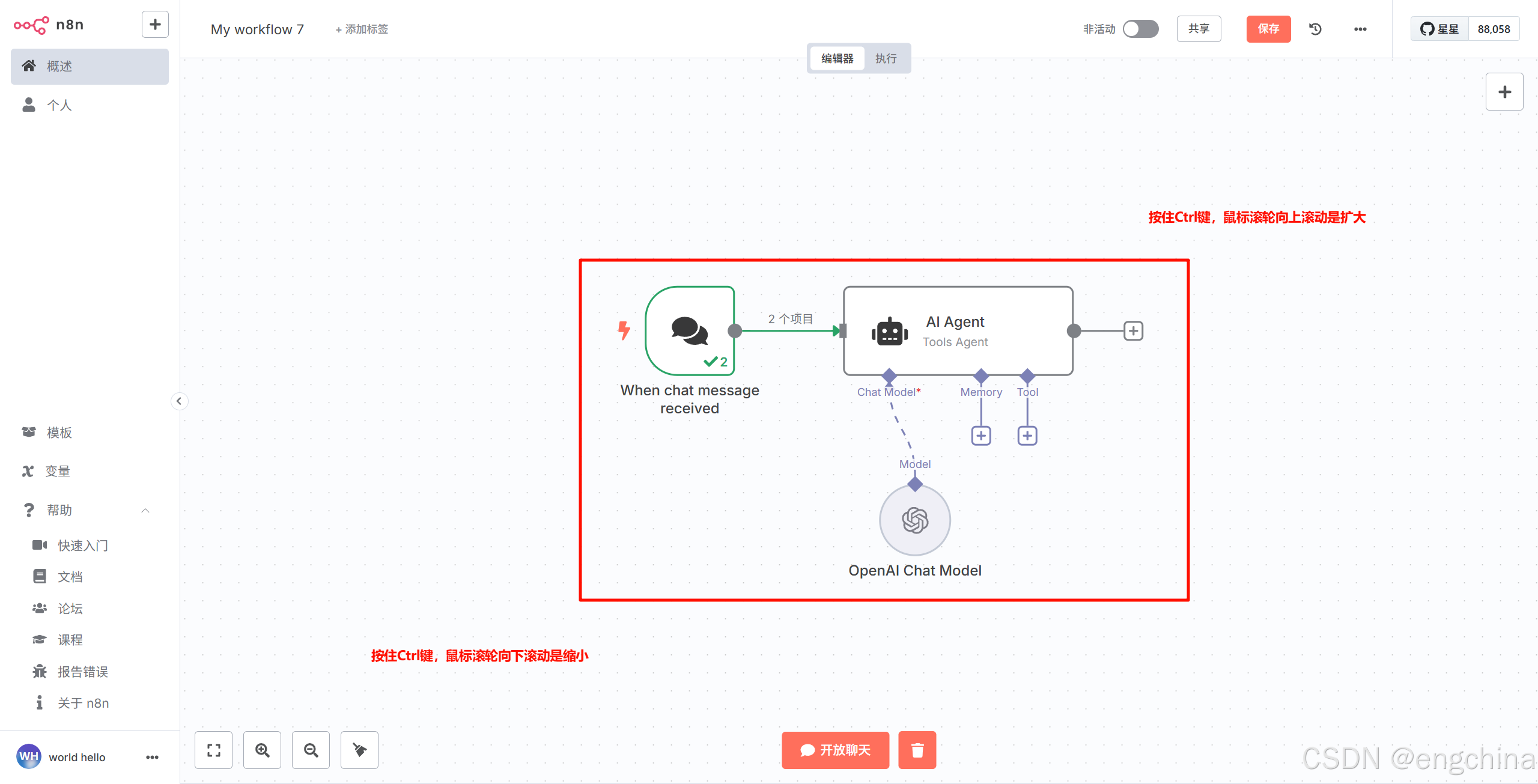This screenshot has width=1538, height=784.
Task: Open user world hello options menu
Action: 152,757
